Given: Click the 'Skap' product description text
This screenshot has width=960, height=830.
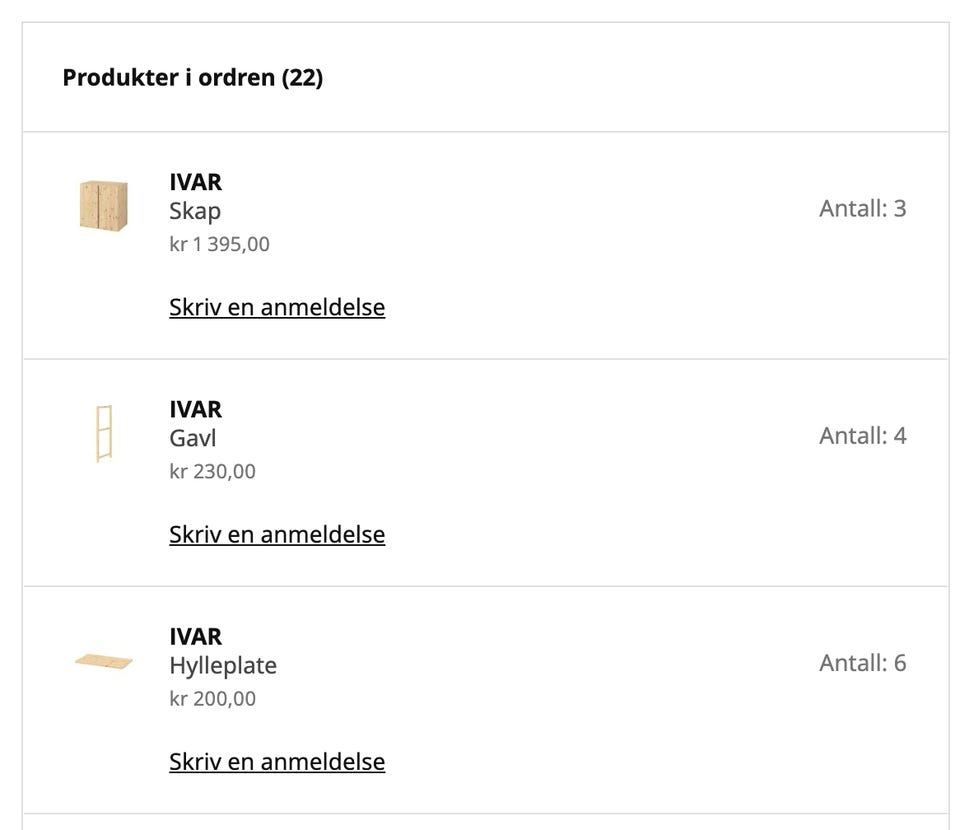Looking at the screenshot, I should tap(195, 211).
